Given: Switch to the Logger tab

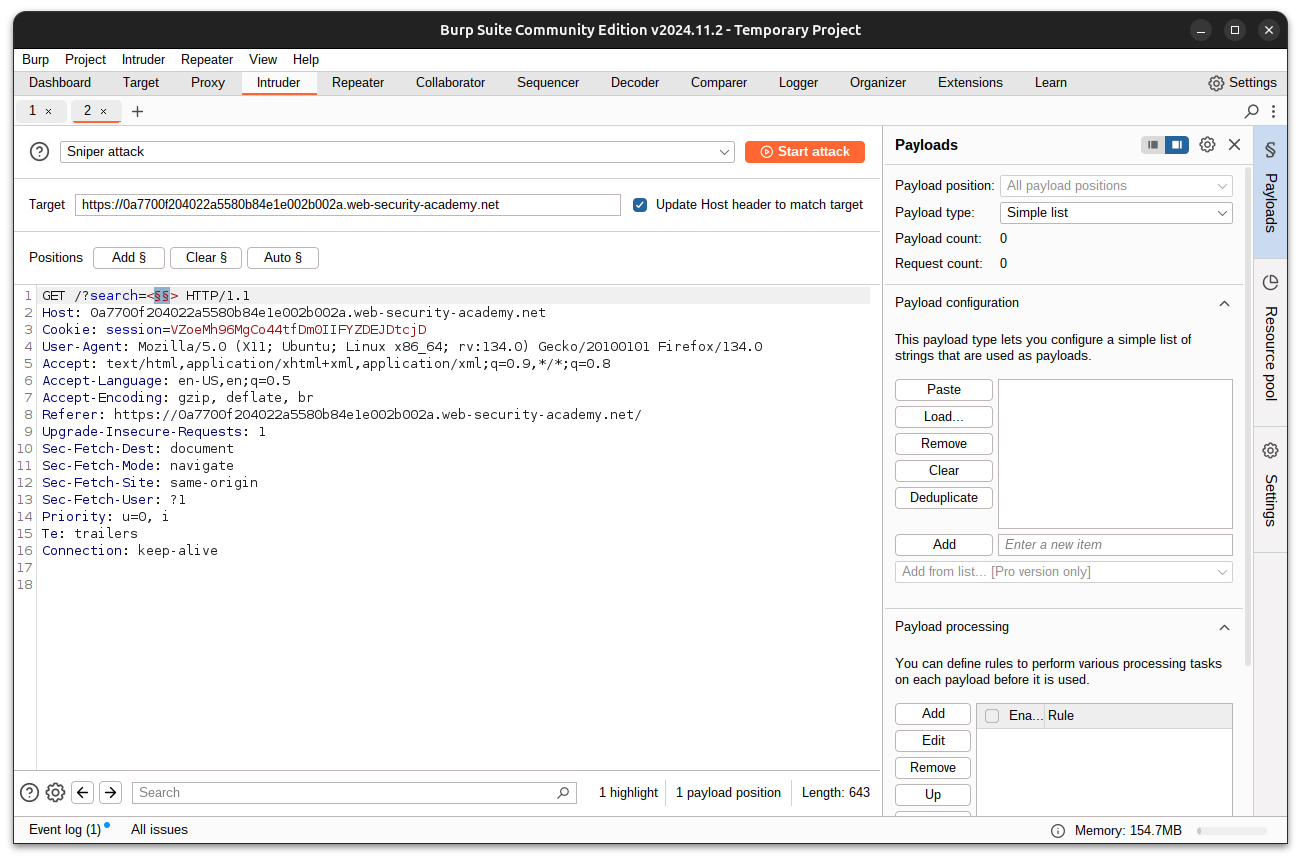Looking at the screenshot, I should tap(798, 83).
